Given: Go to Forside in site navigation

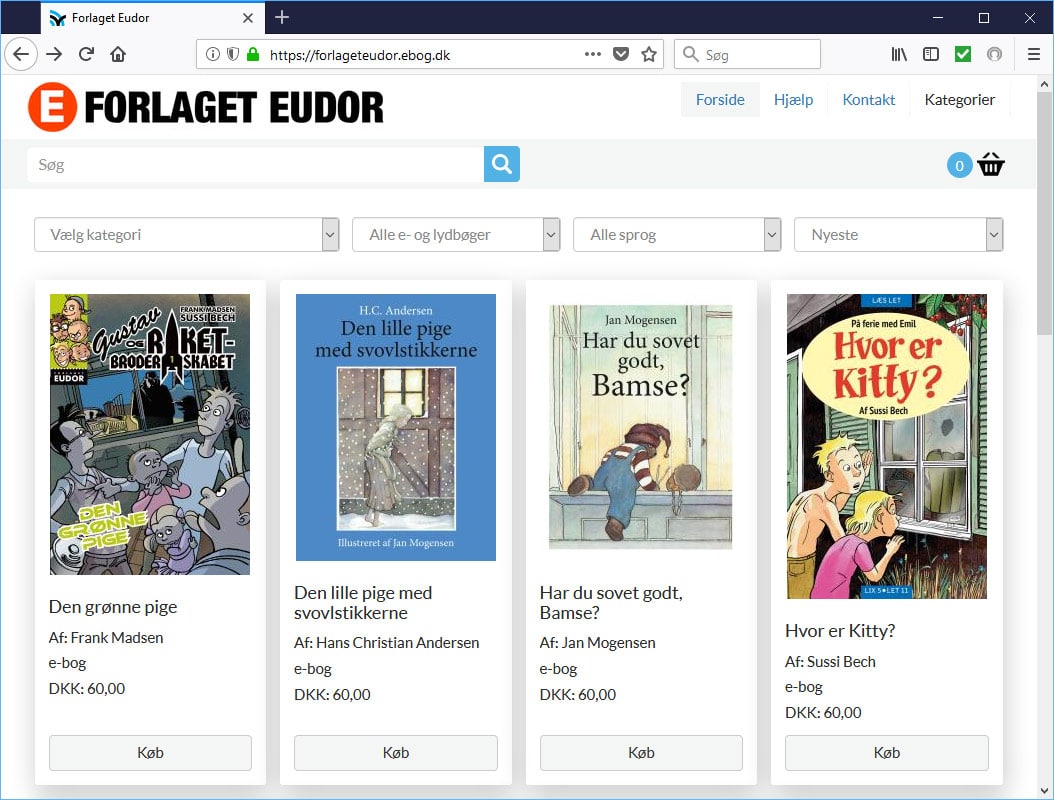Looking at the screenshot, I should [720, 99].
